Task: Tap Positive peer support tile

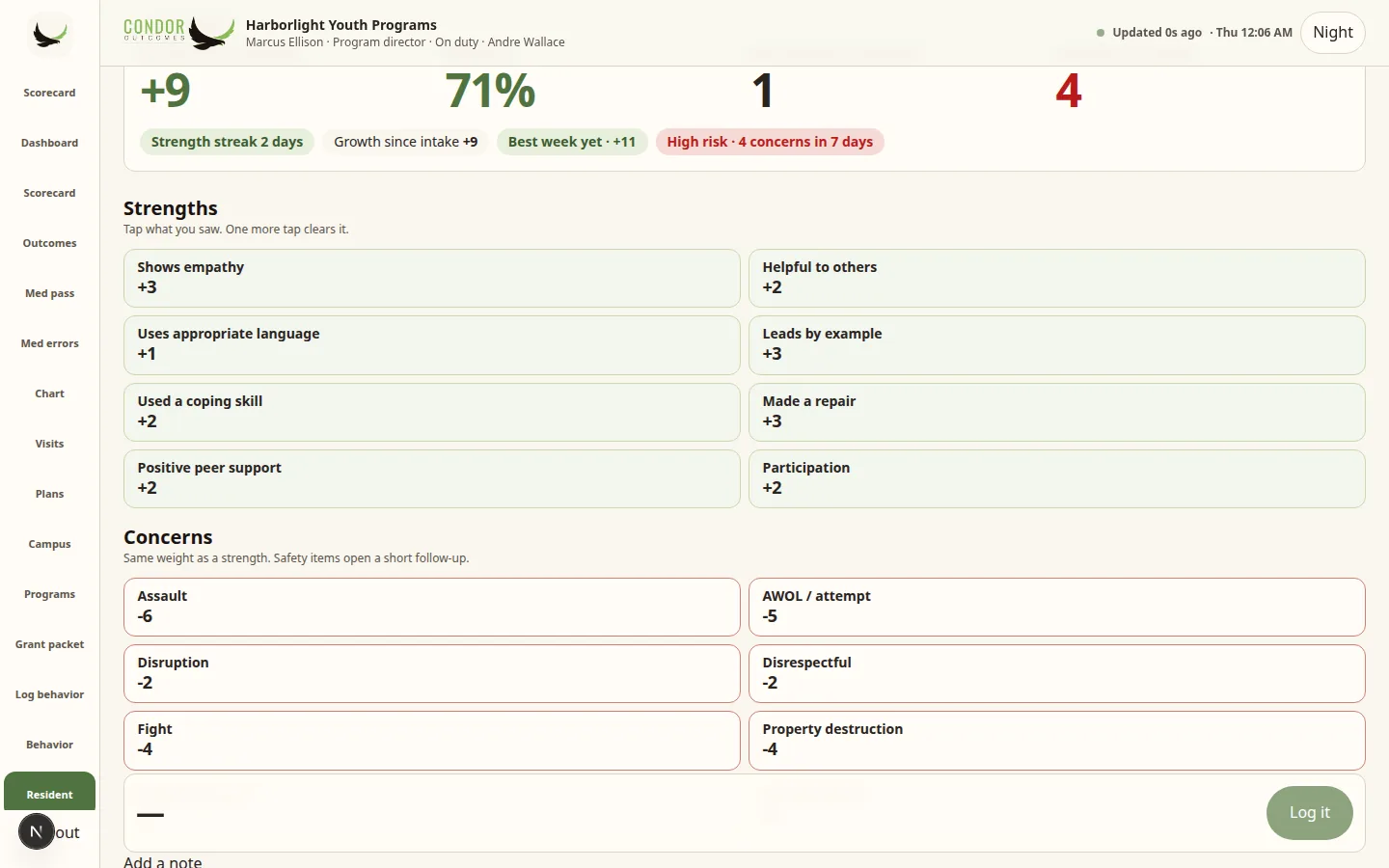Action: pos(431,478)
